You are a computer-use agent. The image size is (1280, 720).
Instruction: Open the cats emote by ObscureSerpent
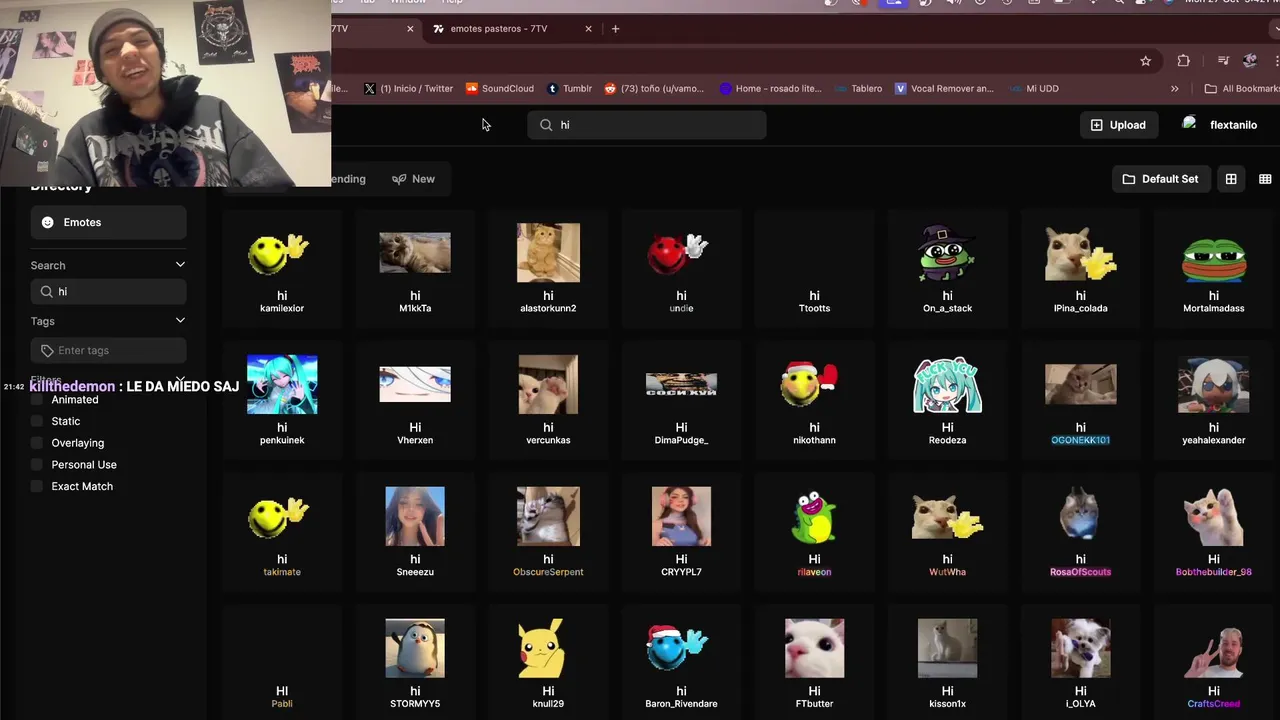point(548,516)
